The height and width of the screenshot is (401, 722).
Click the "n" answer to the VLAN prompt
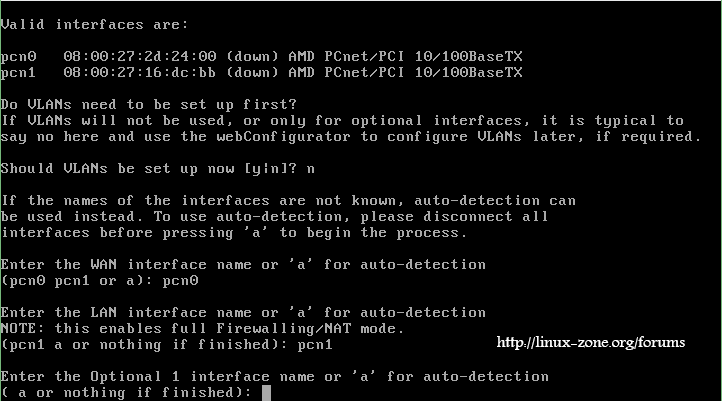pos(311,168)
